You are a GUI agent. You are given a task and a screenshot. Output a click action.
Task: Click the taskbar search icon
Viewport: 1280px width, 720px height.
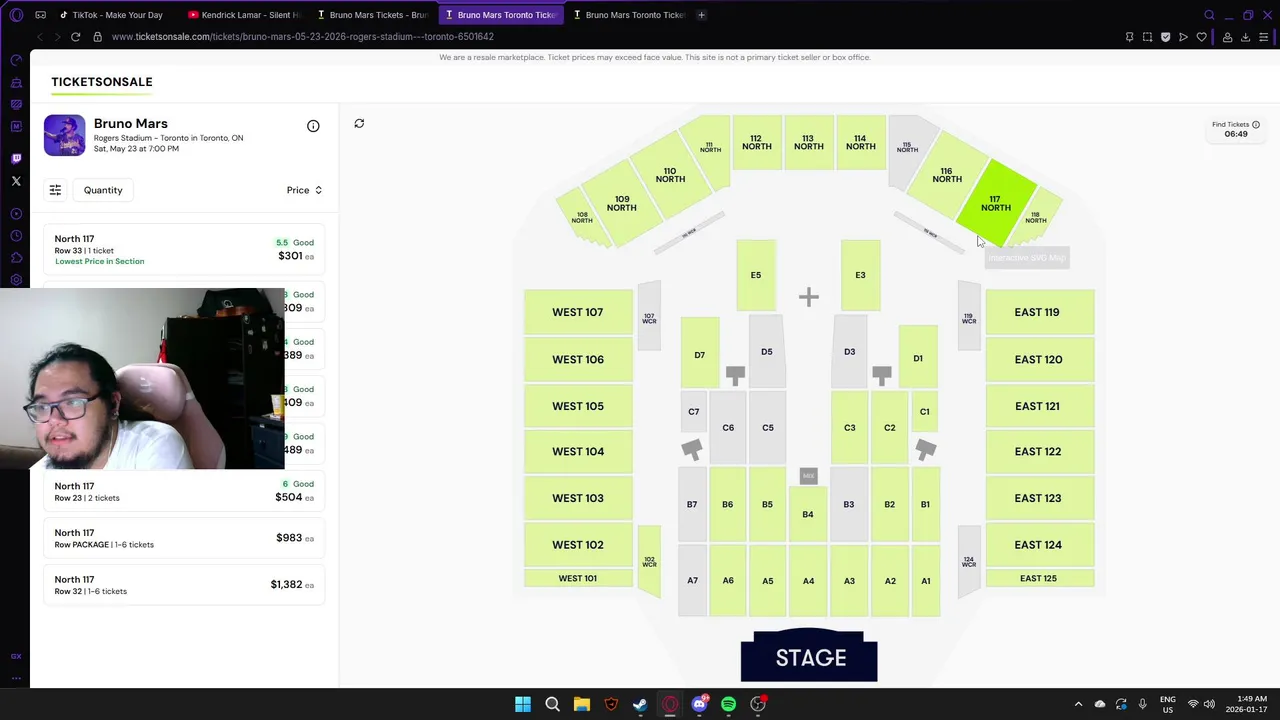[x=552, y=704]
